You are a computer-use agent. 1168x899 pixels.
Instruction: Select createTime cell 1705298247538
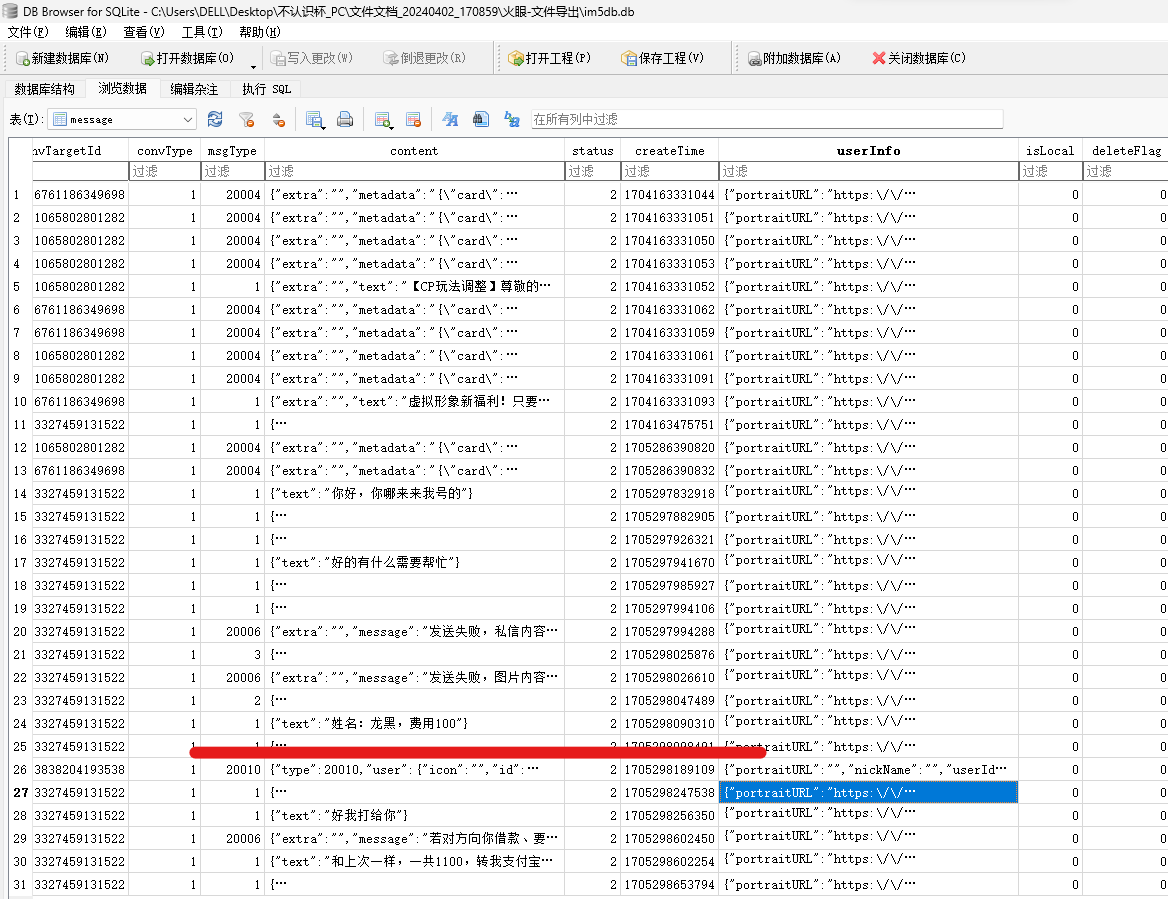[x=669, y=792]
